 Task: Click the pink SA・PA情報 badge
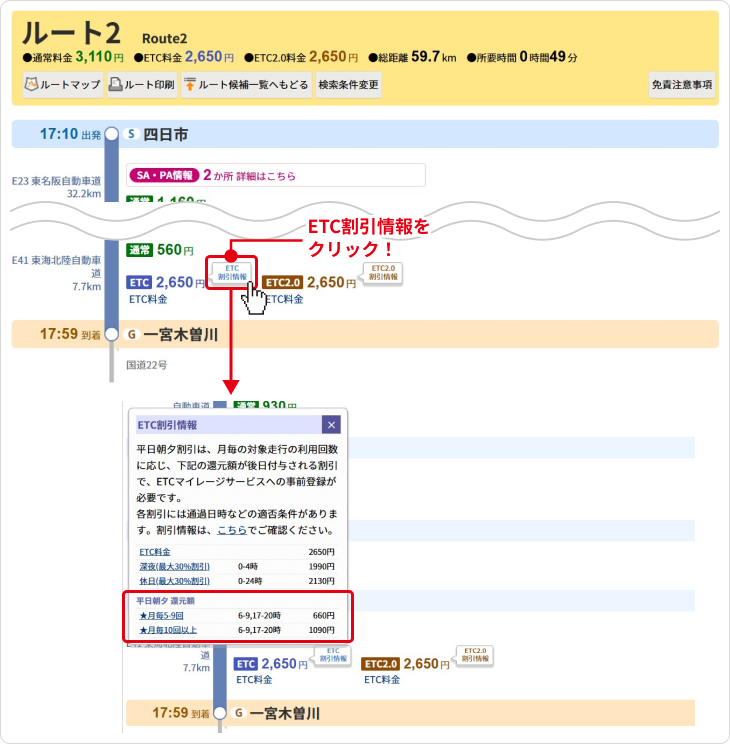pos(162,175)
